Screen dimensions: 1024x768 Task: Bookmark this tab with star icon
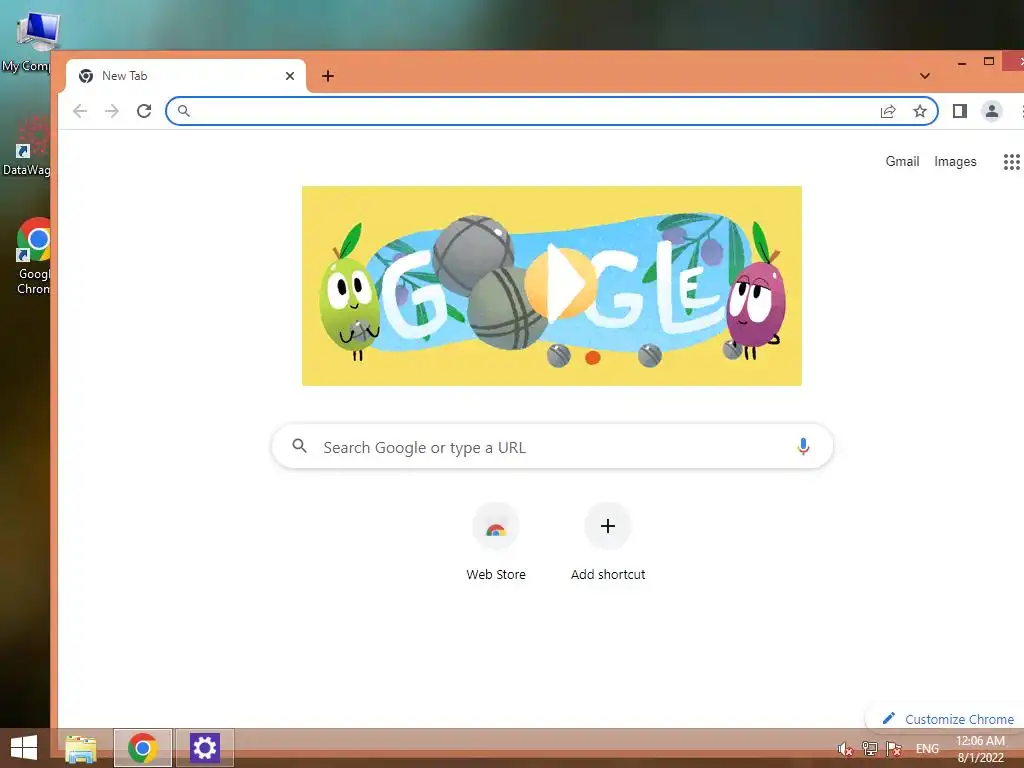[920, 111]
